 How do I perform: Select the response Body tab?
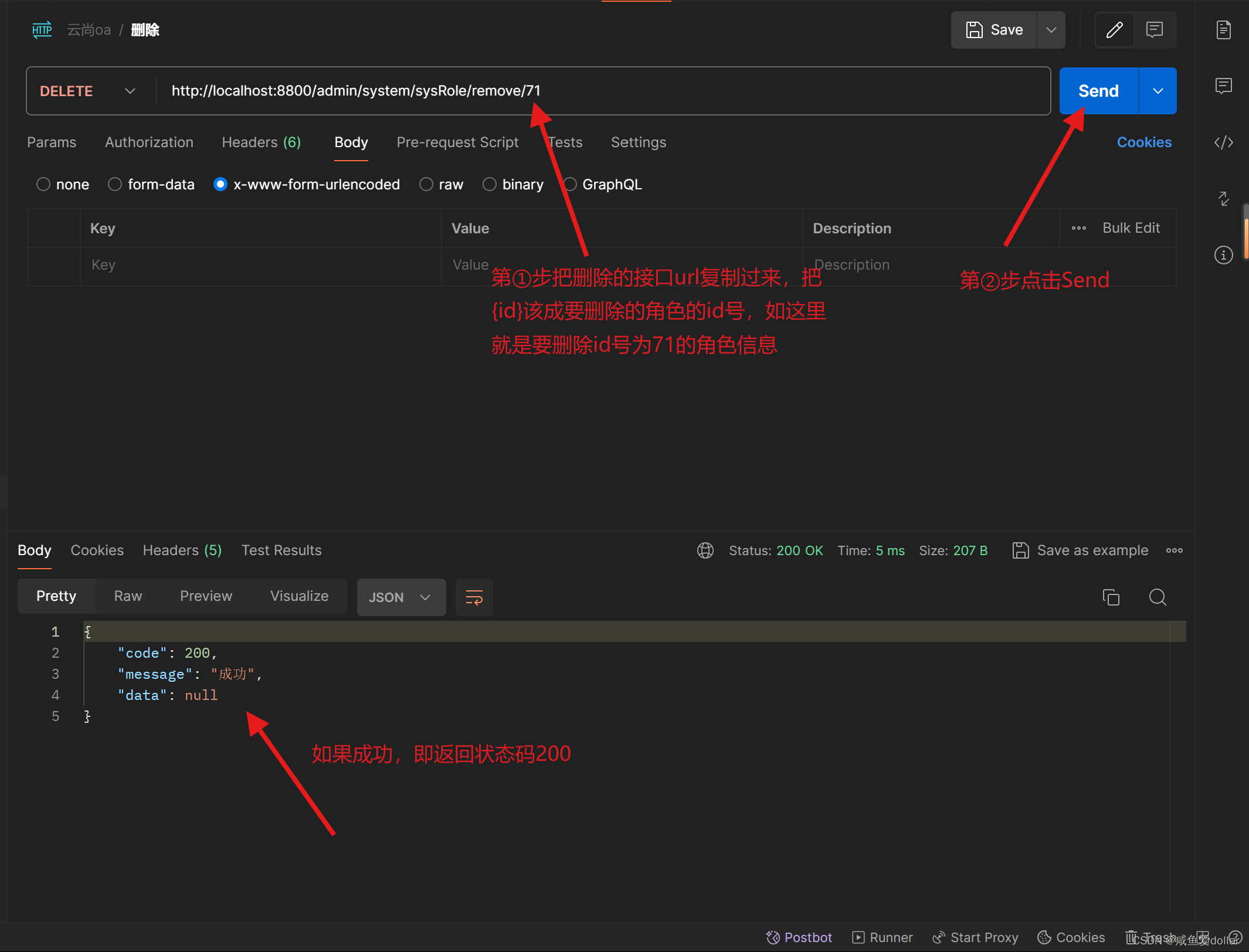click(x=35, y=550)
